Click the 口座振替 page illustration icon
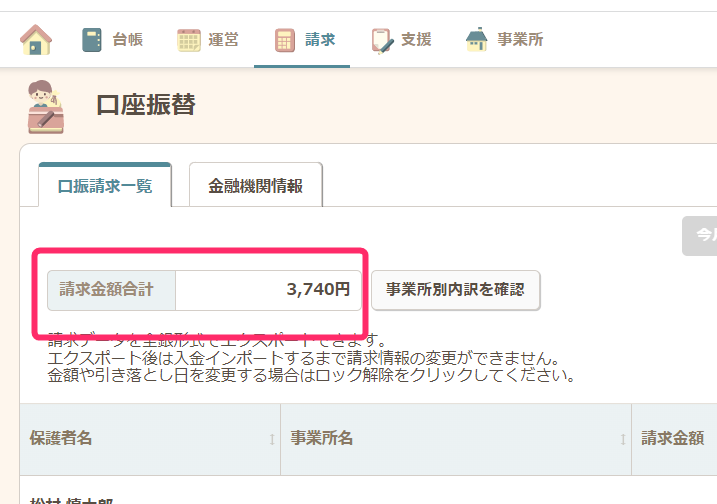Screen dimensions: 717x504 click(x=46, y=106)
